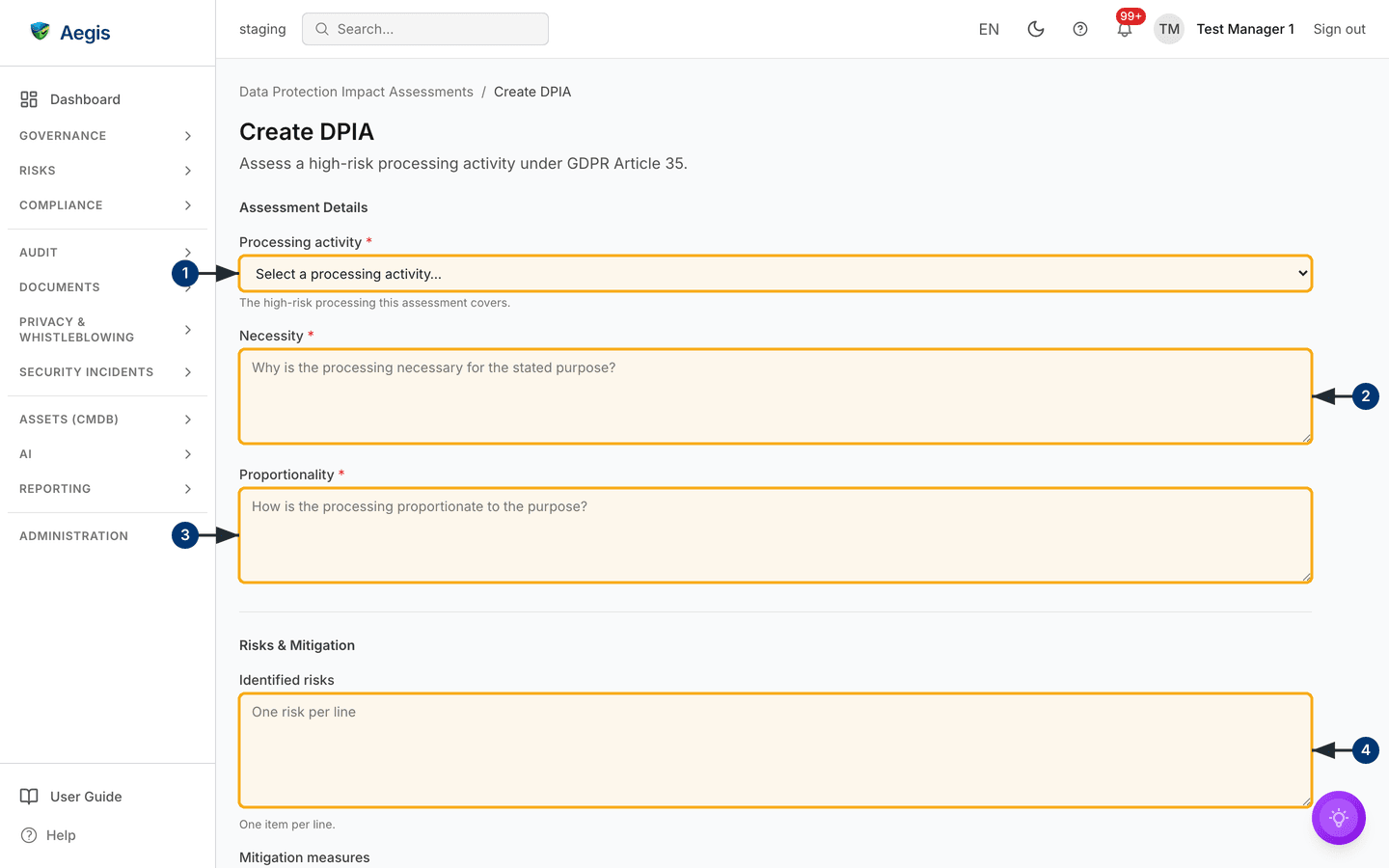Screen dimensions: 1389x868
Task: Open notifications bell icon
Action: point(1125,30)
